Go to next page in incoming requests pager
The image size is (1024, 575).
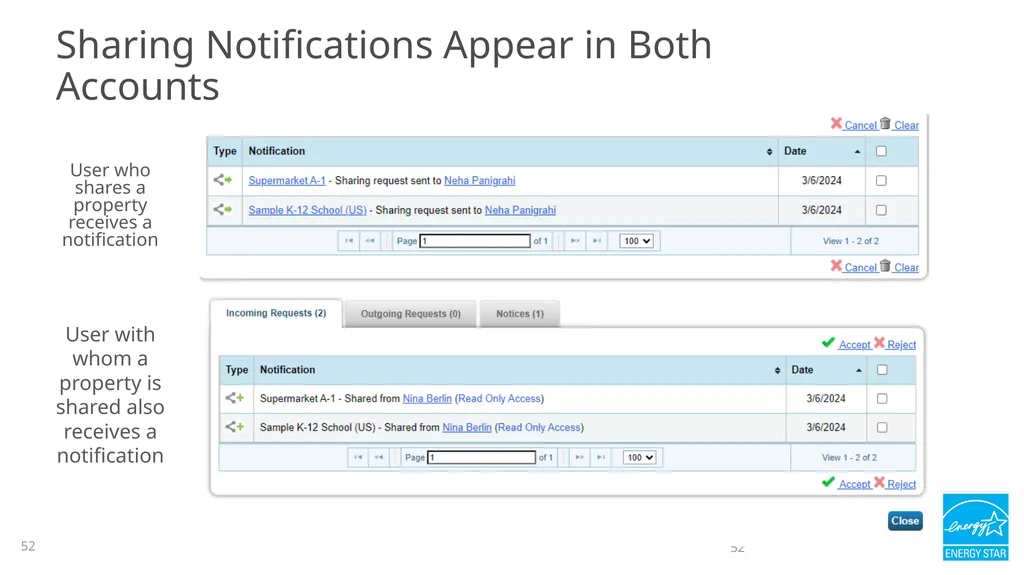579,457
